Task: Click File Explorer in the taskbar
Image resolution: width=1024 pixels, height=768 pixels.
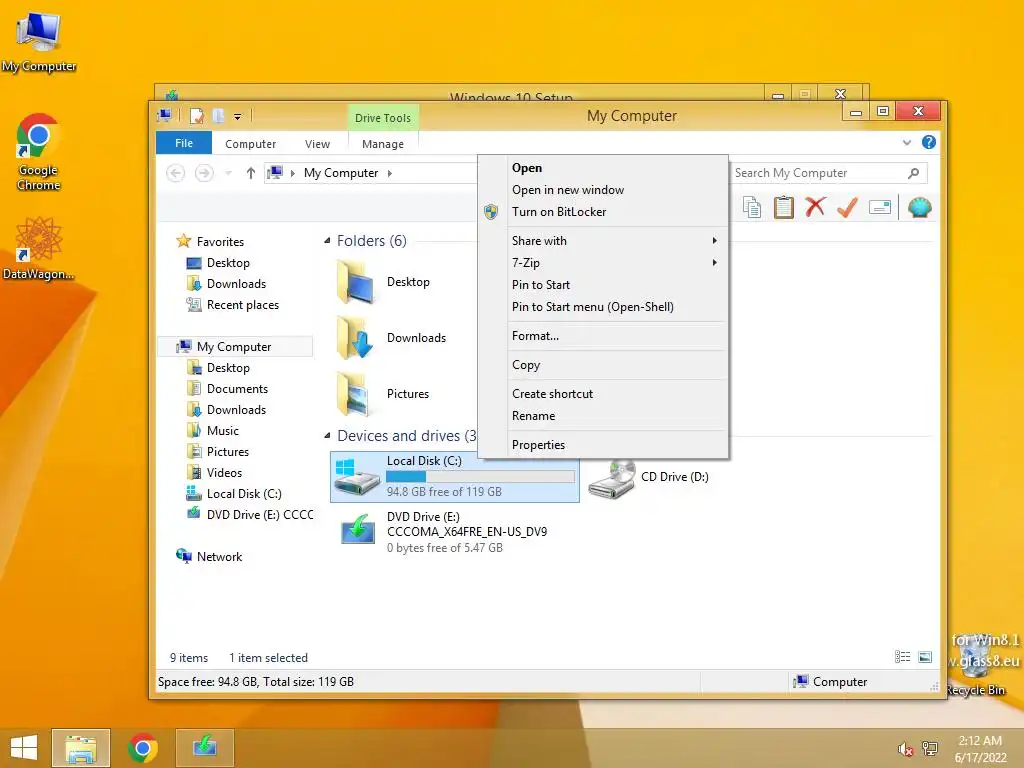Action: pyautogui.click(x=81, y=748)
